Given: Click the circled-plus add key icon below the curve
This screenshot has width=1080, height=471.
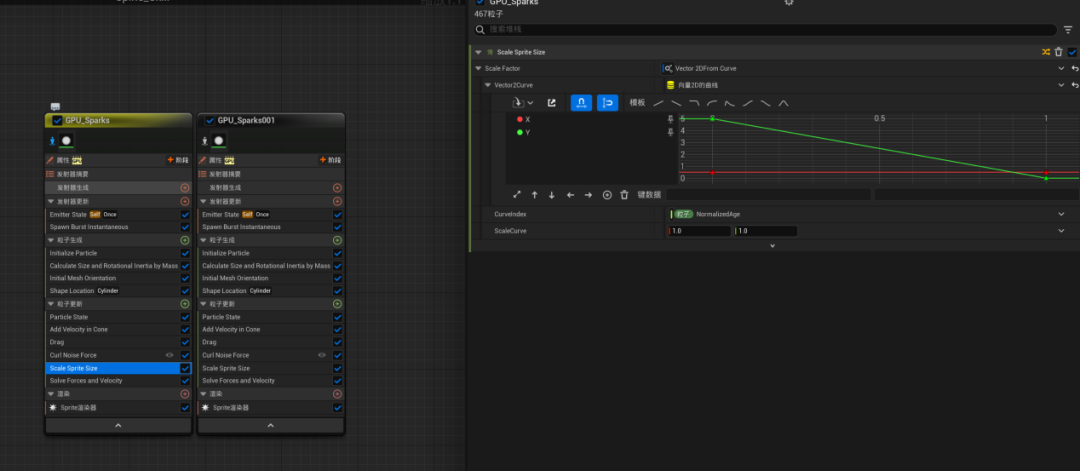Looking at the screenshot, I should [x=607, y=195].
